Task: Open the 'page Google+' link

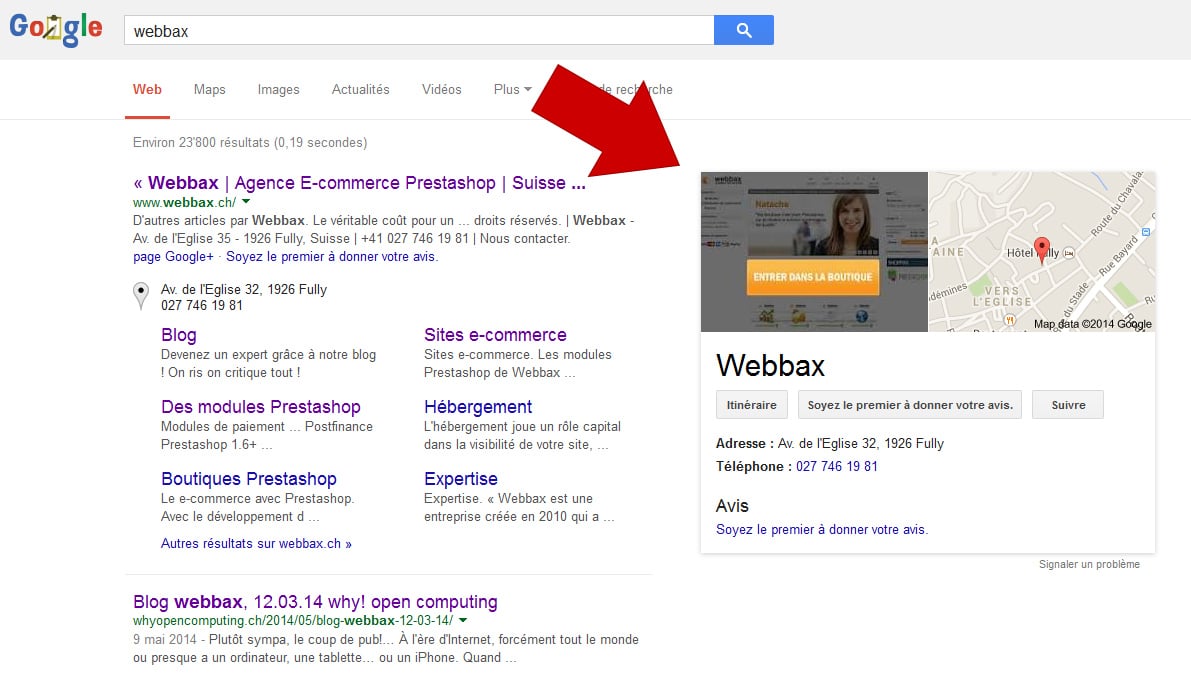Action: [x=173, y=257]
